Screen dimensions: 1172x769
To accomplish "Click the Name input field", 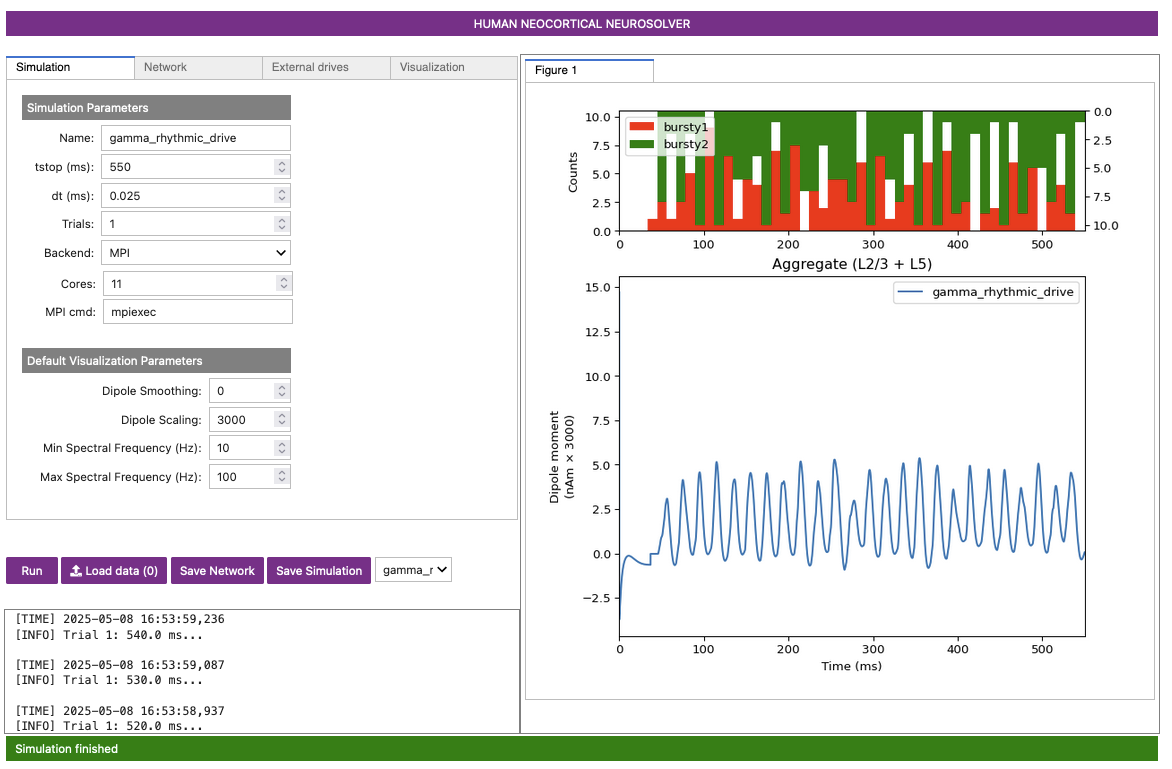I will [196, 138].
